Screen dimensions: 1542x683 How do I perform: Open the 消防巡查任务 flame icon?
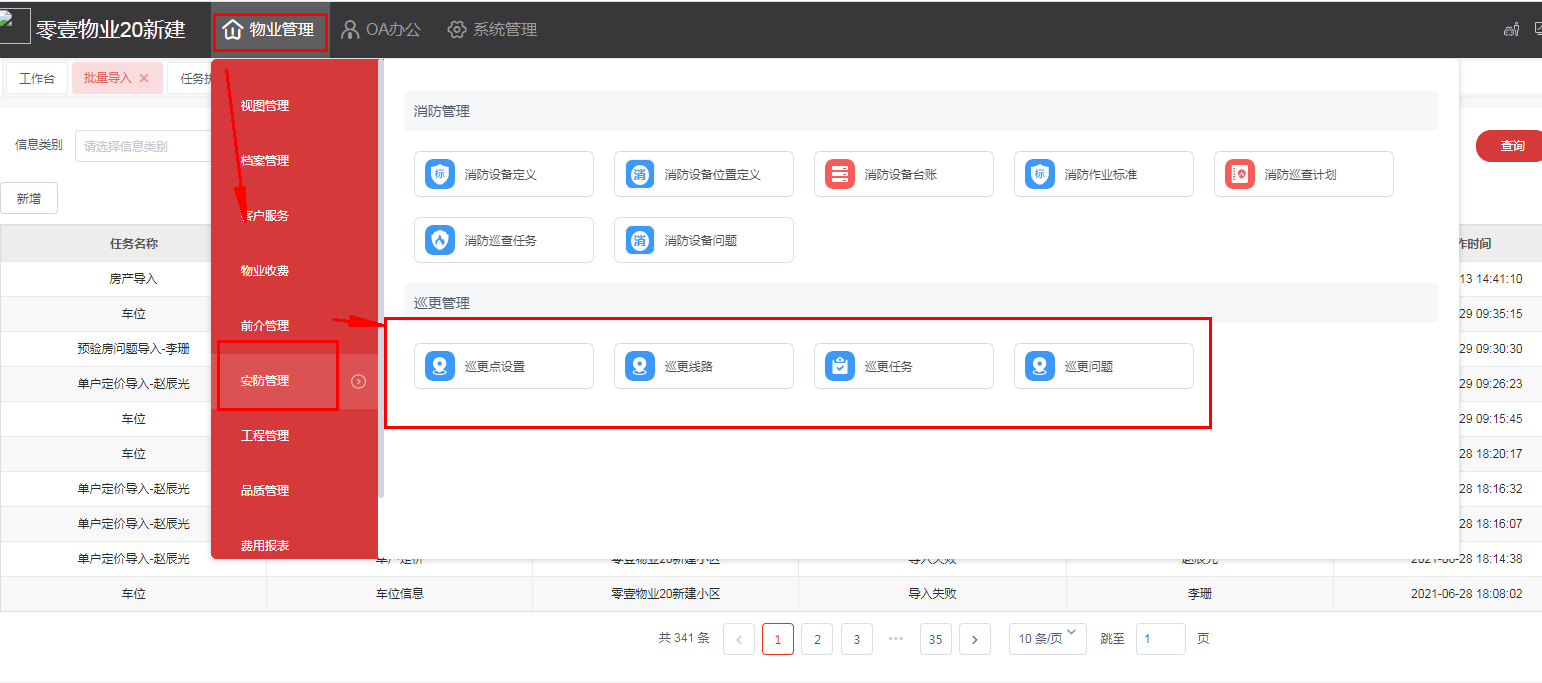point(440,240)
